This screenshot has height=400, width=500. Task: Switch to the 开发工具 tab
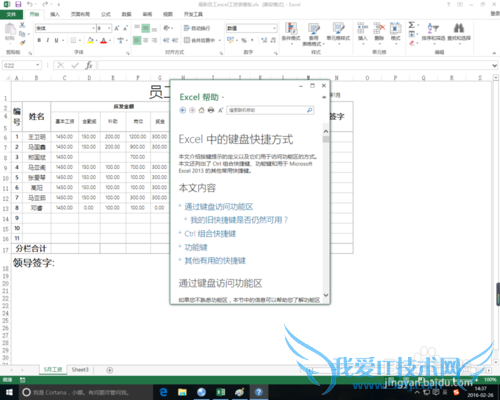tap(193, 14)
